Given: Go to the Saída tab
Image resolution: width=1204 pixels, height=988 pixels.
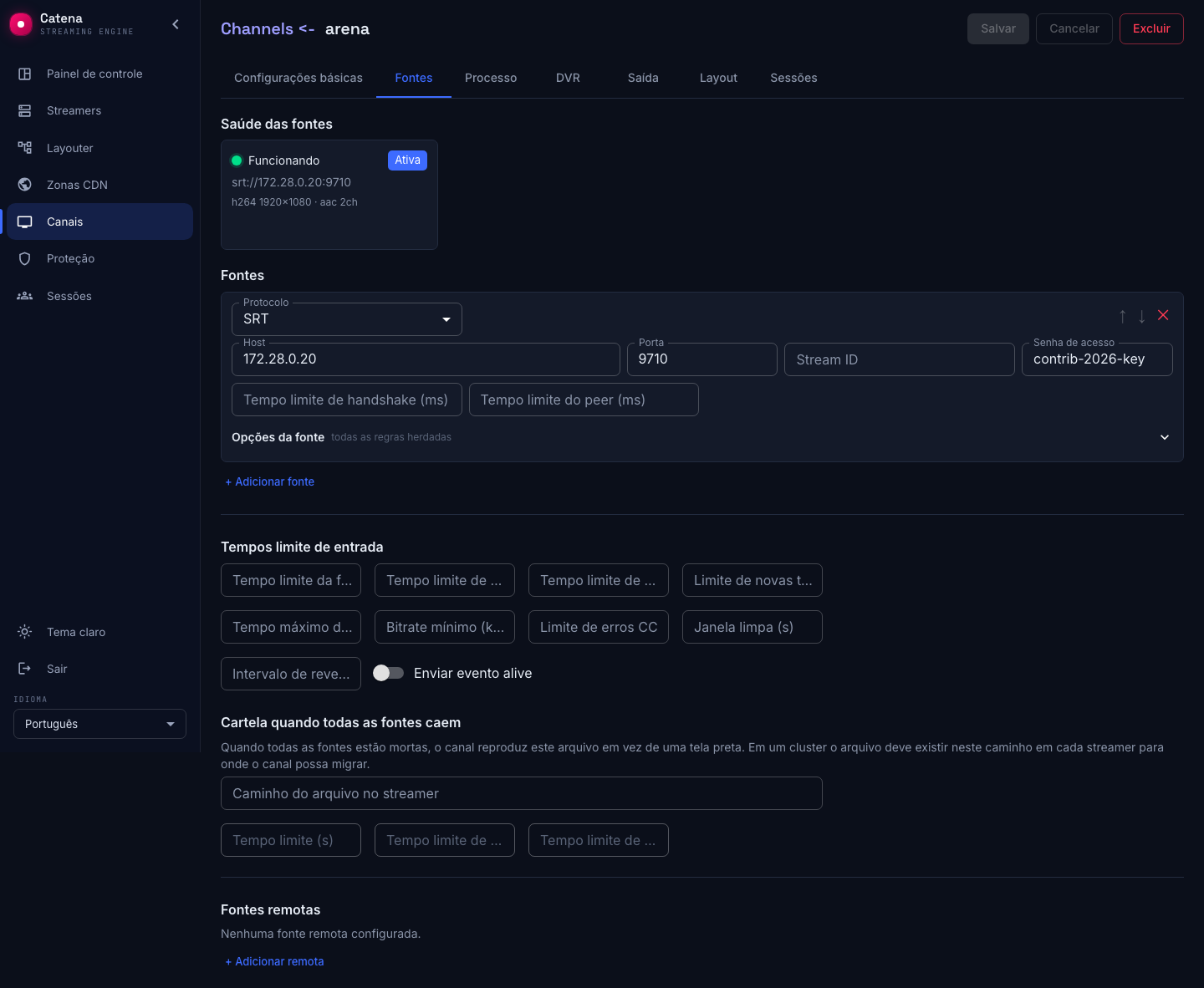Looking at the screenshot, I should click(643, 78).
